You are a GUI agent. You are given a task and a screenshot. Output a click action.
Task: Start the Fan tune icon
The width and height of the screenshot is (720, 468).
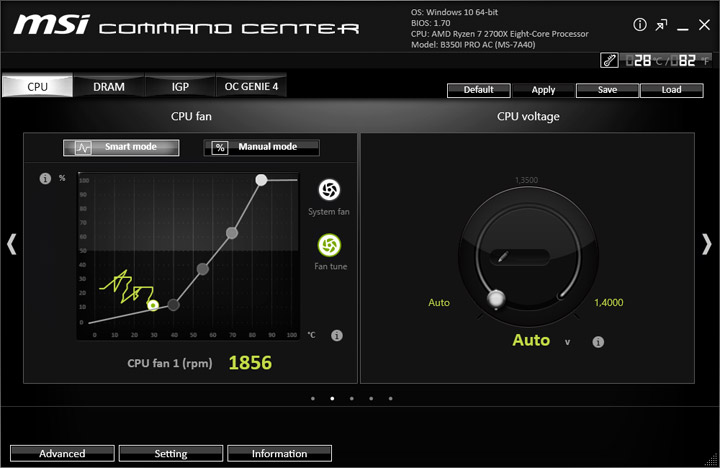tap(329, 245)
